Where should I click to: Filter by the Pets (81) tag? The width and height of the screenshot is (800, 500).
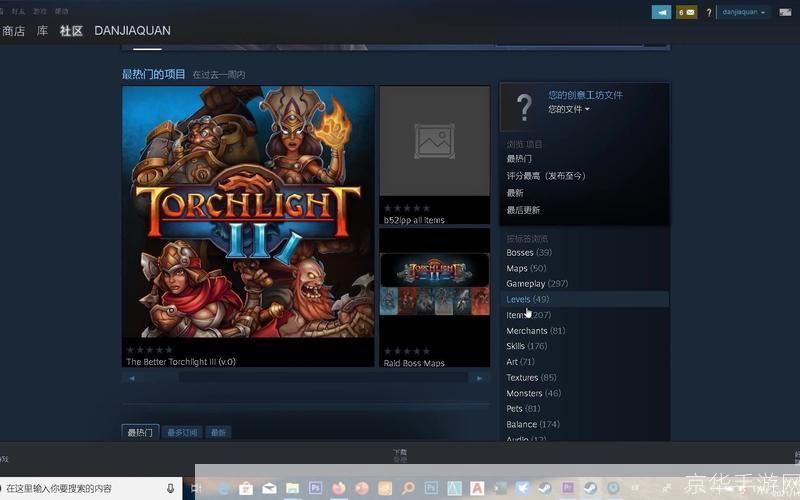tap(523, 409)
